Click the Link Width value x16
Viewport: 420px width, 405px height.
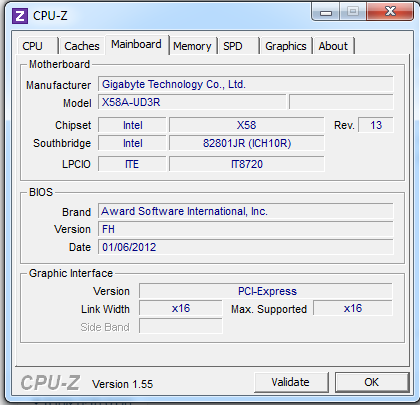click(x=181, y=308)
